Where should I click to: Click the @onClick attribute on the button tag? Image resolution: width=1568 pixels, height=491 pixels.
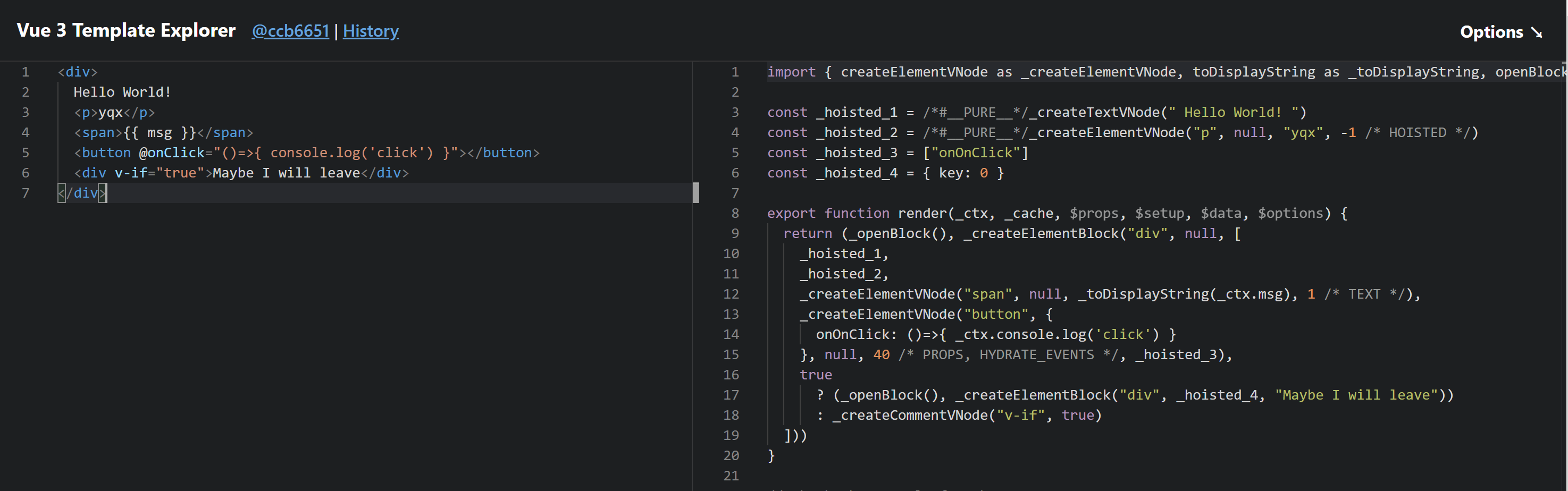(172, 152)
